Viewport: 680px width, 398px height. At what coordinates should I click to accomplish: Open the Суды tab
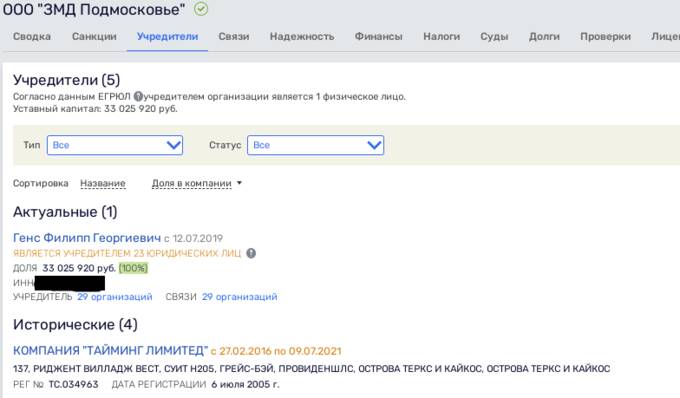pos(494,36)
